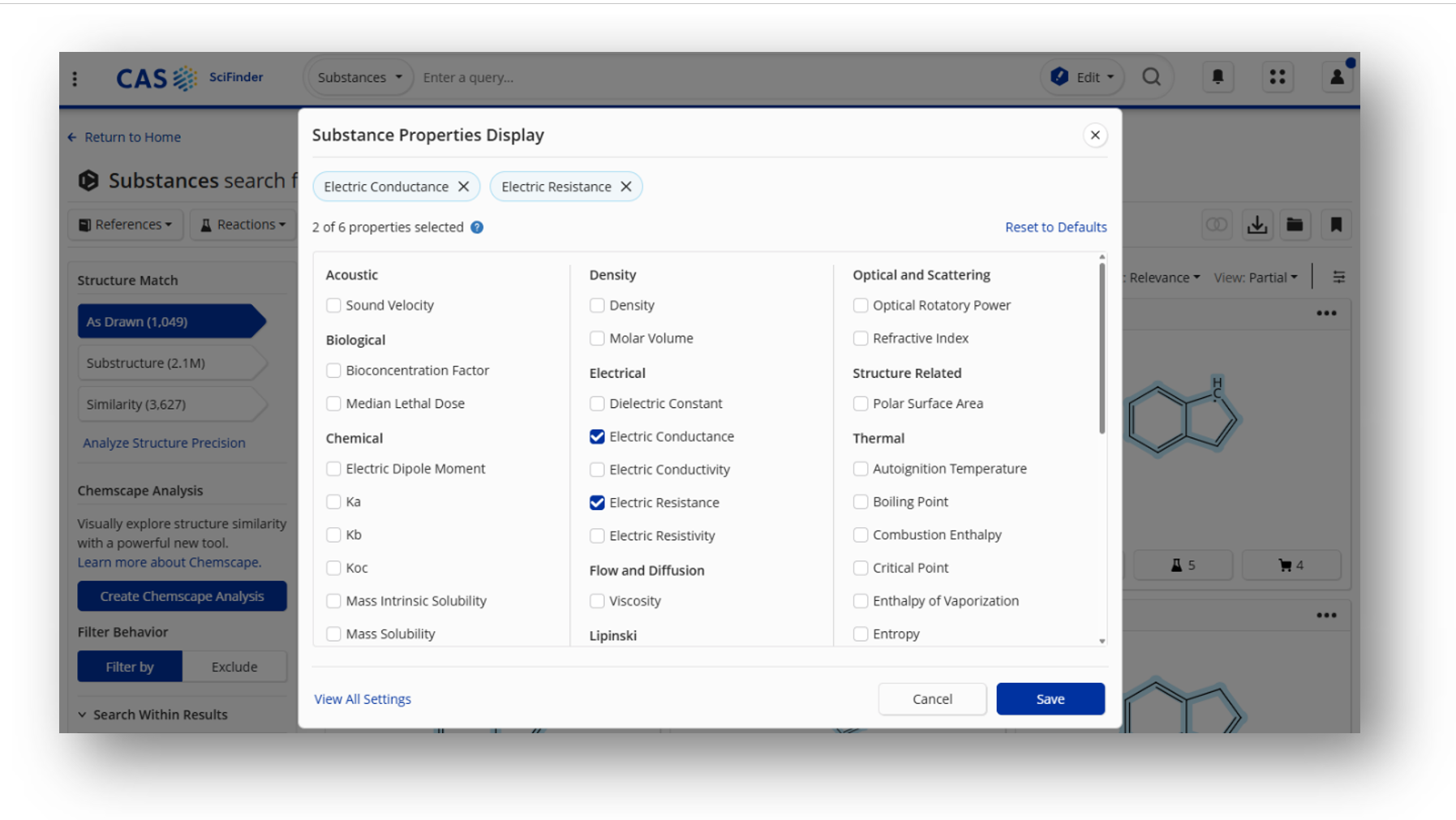Click the Reset to Defaults link
1456x820 pixels.
tap(1055, 227)
